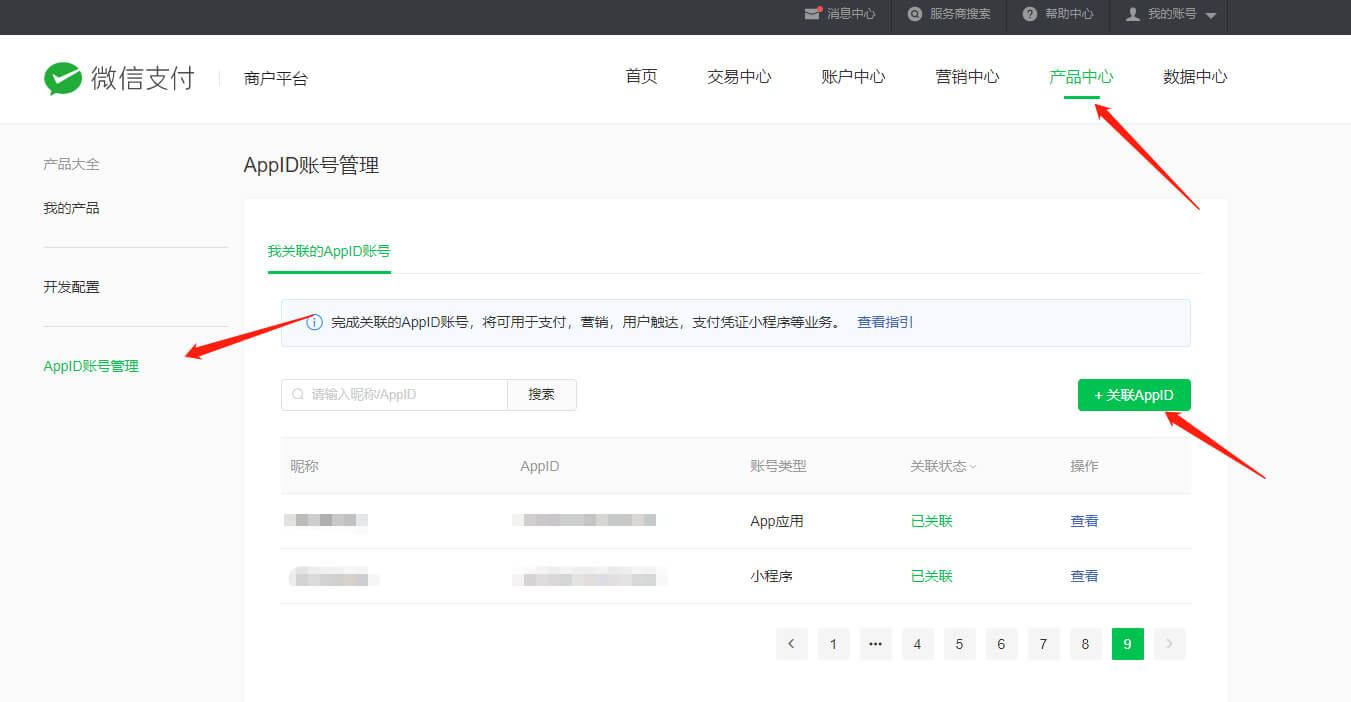This screenshot has height=702, width=1351.
Task: Open the 营销中心 navigation tab
Action: click(967, 77)
